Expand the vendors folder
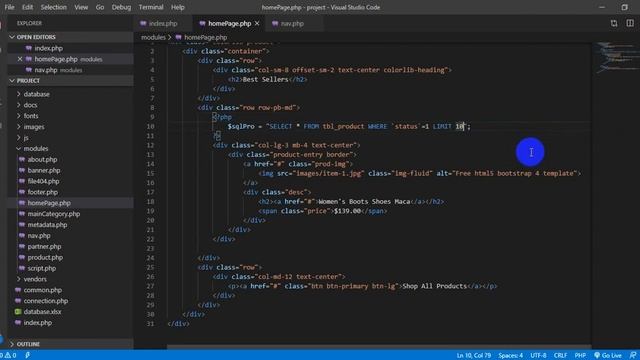 [35, 279]
